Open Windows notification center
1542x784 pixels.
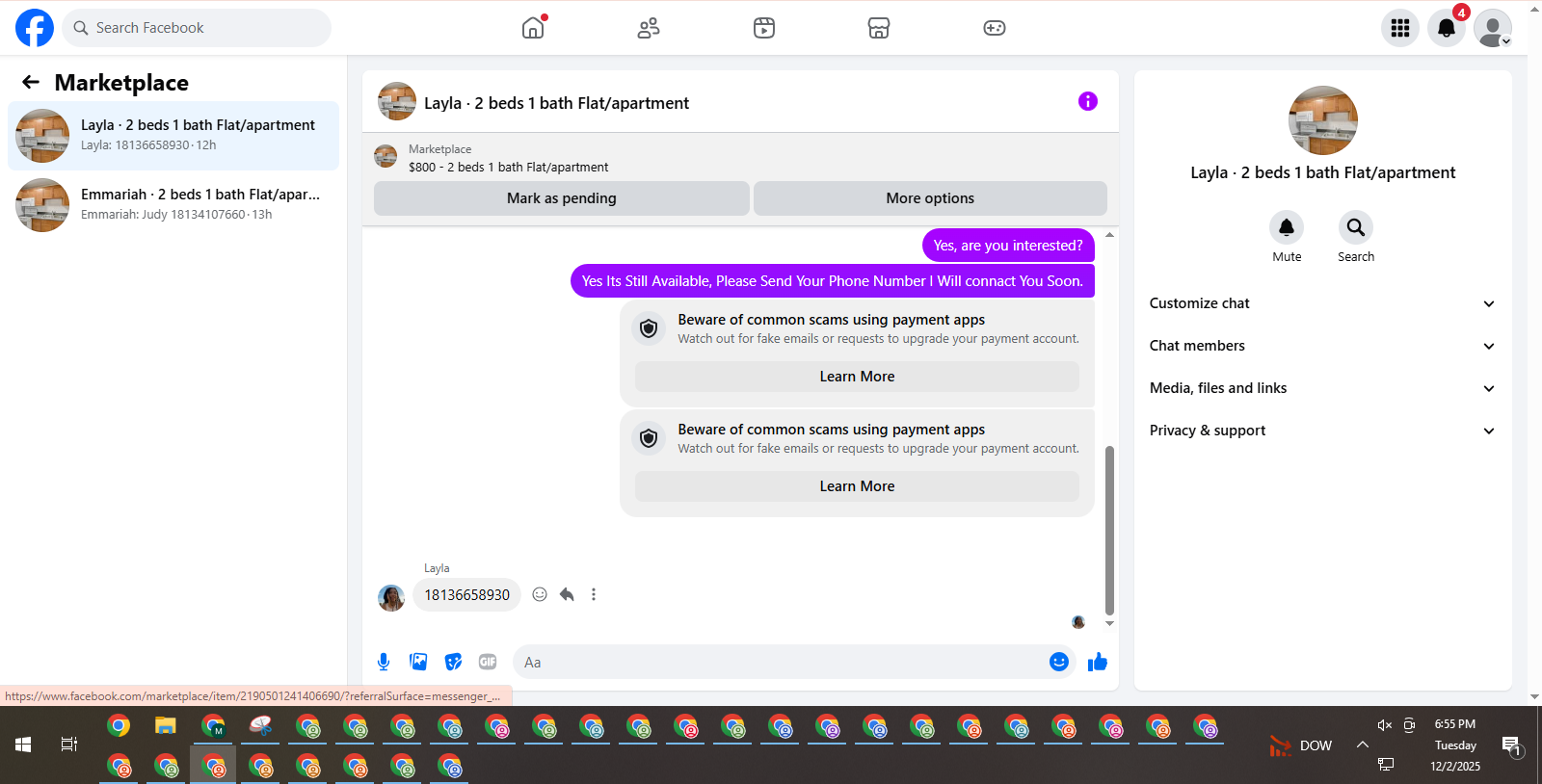[x=1513, y=745]
